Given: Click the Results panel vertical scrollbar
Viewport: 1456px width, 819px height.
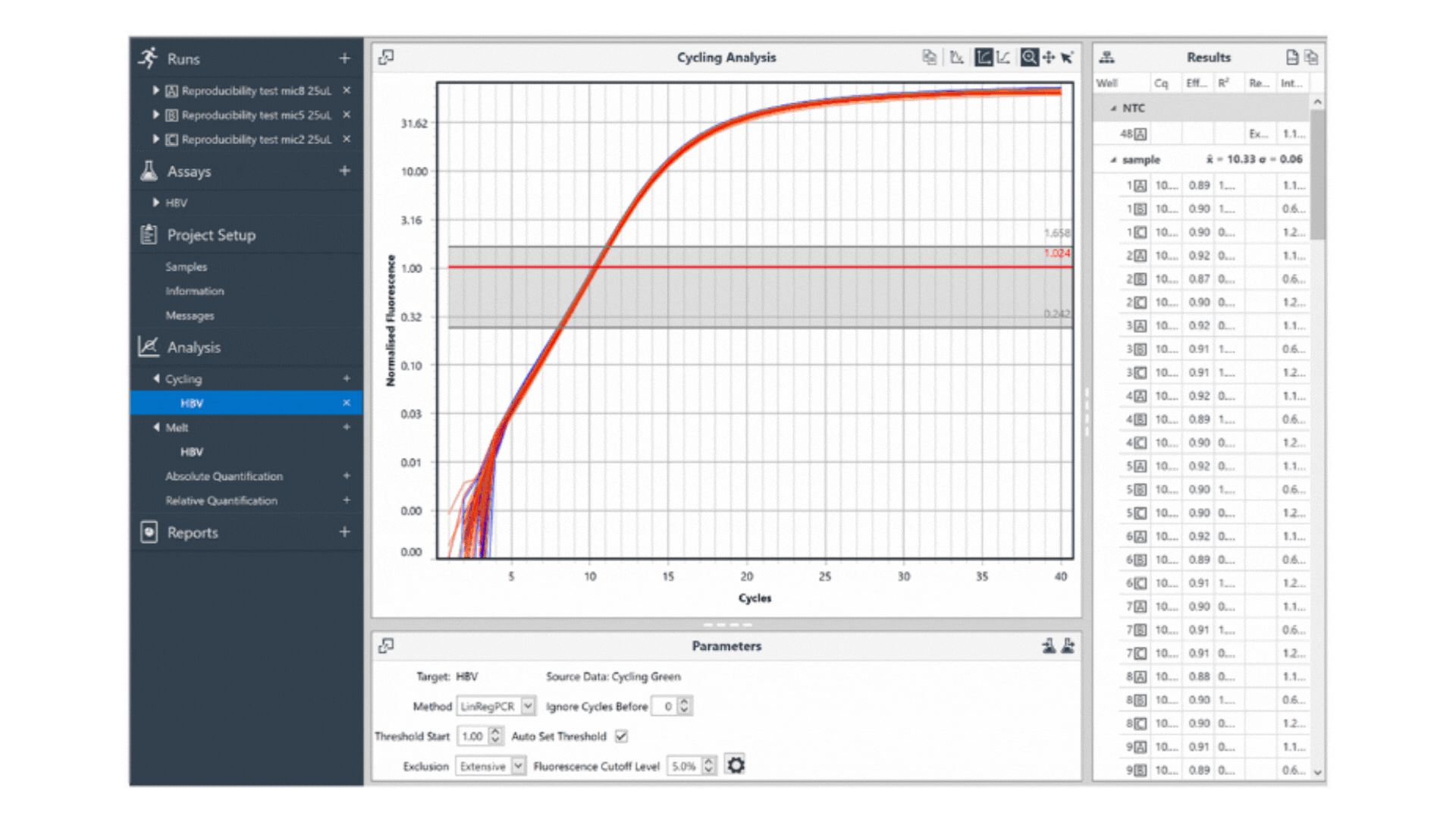Looking at the screenshot, I should [1317, 174].
